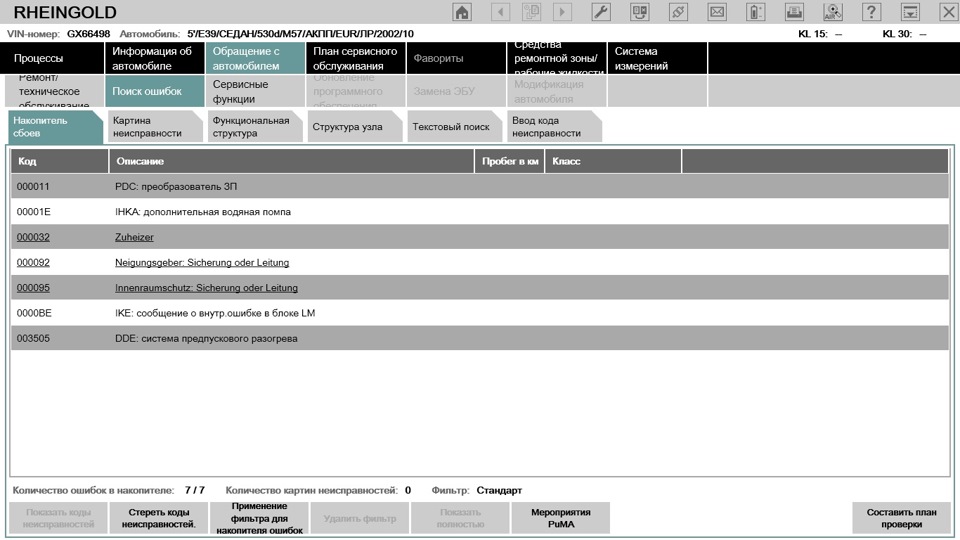The height and width of the screenshot is (540, 960).
Task: Open the connection plug icon
Action: [678, 12]
